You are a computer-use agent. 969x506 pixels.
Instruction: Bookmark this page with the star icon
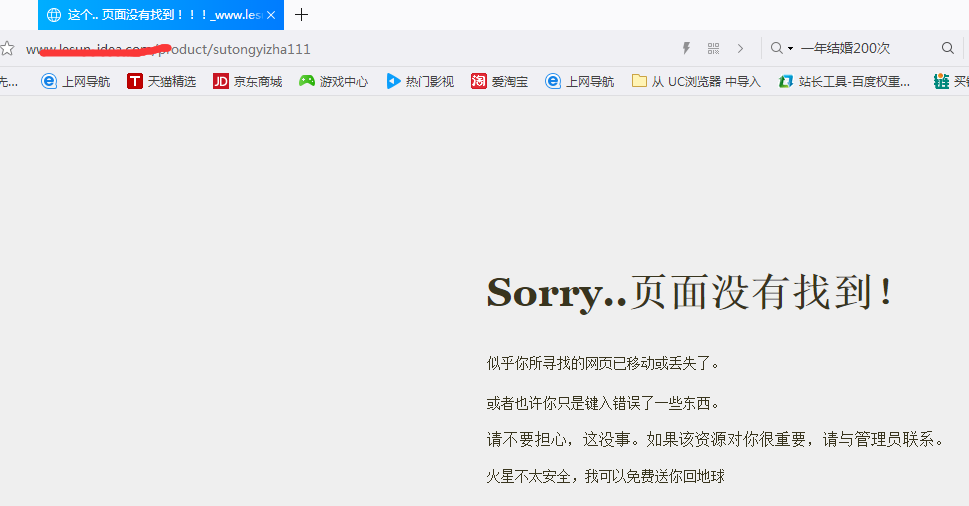pos(7,48)
